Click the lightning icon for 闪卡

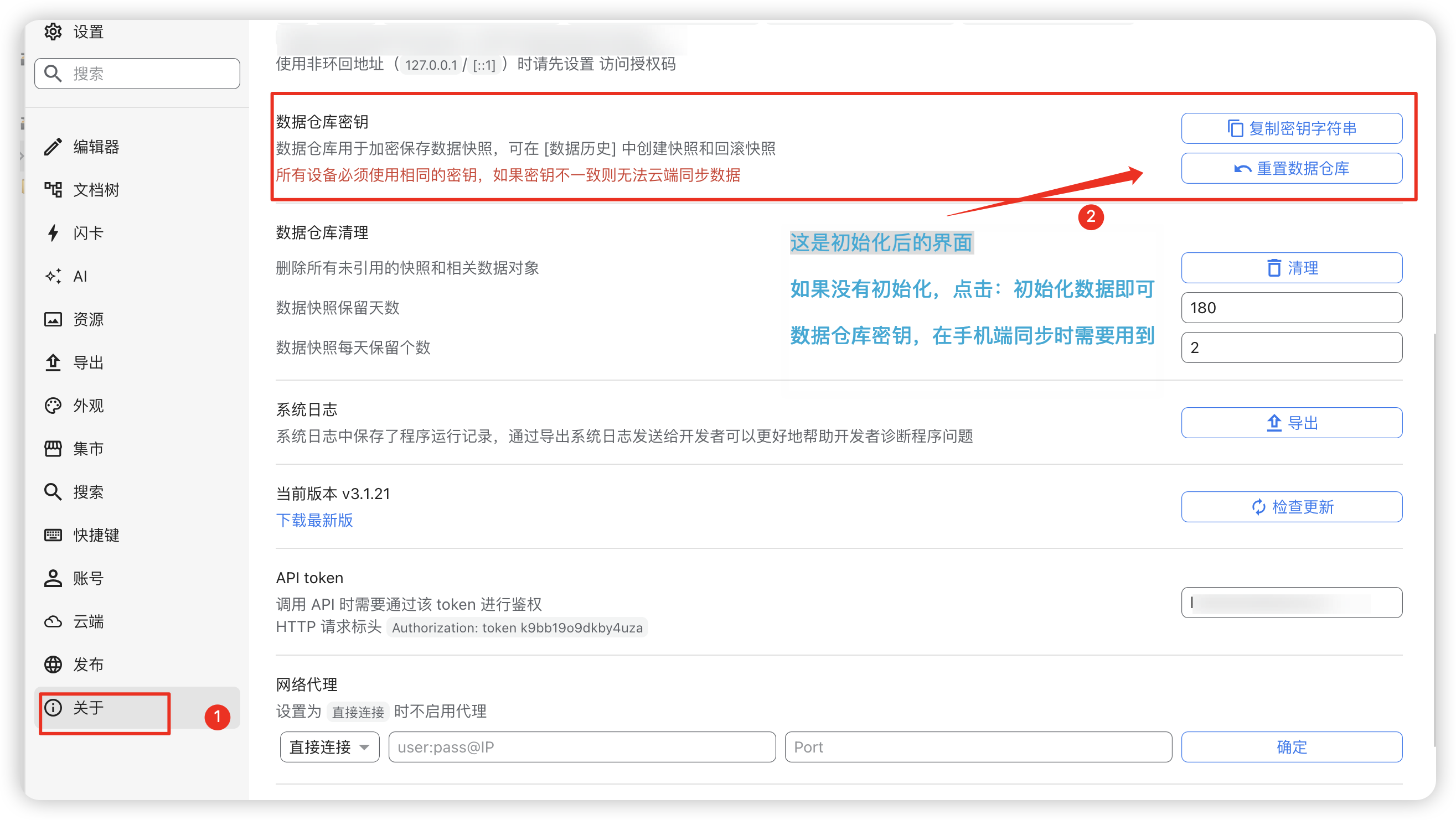(53, 233)
